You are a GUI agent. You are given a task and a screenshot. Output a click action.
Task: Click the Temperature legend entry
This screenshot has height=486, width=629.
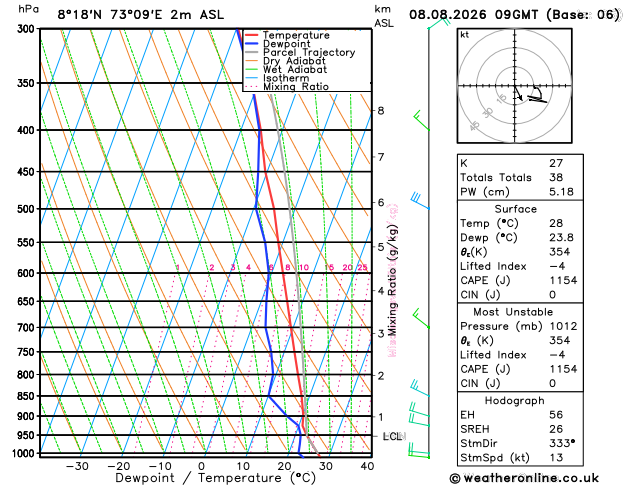[287, 35]
